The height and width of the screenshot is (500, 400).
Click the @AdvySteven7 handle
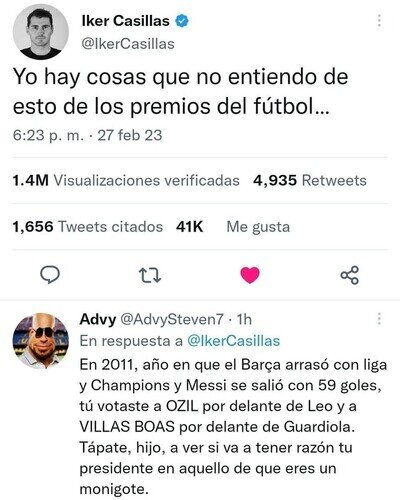click(x=172, y=319)
